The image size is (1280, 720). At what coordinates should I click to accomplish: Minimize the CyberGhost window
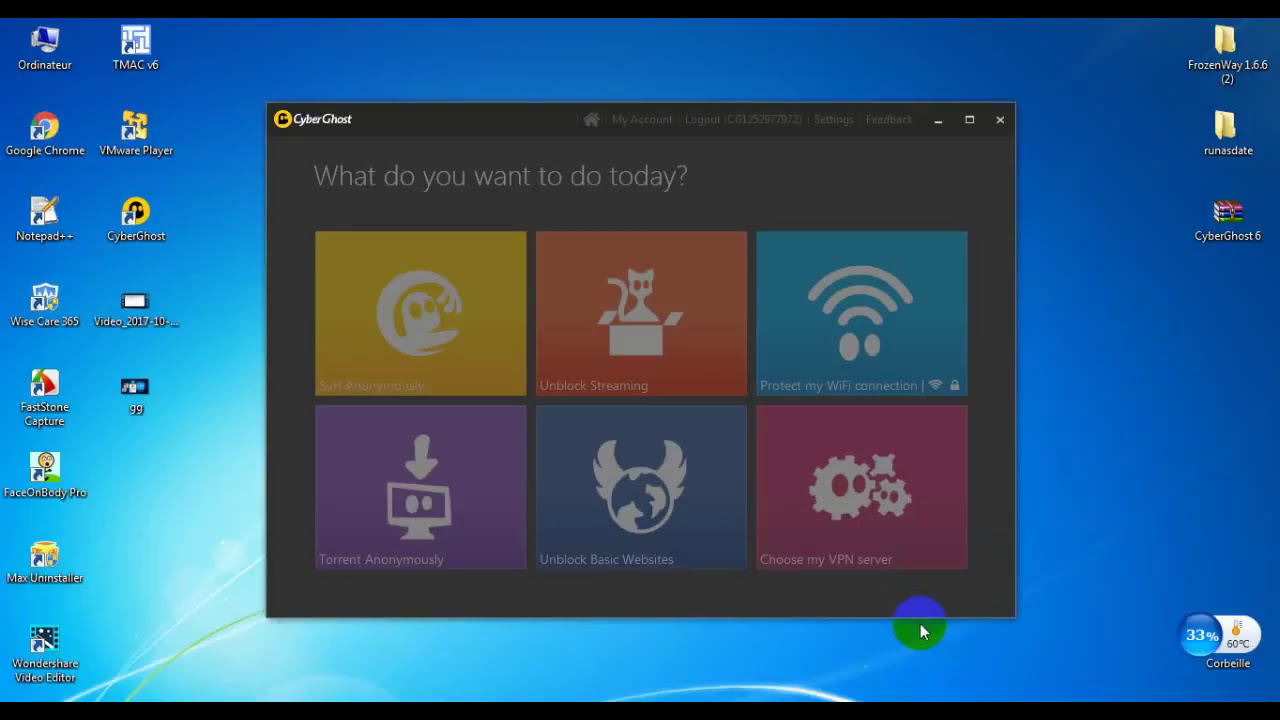pyautogui.click(x=938, y=120)
